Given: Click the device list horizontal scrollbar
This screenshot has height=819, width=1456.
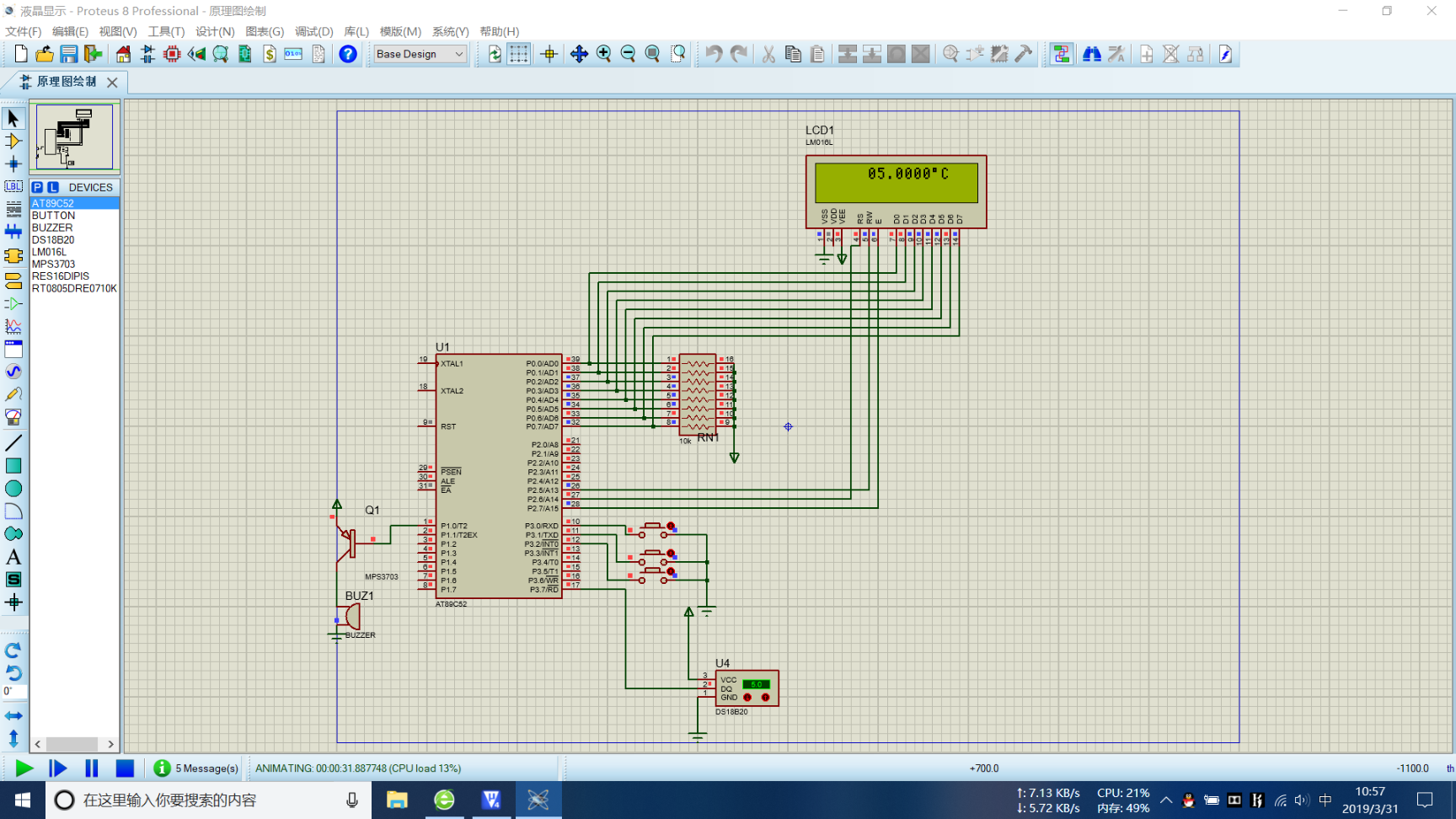Looking at the screenshot, I should pos(74,744).
